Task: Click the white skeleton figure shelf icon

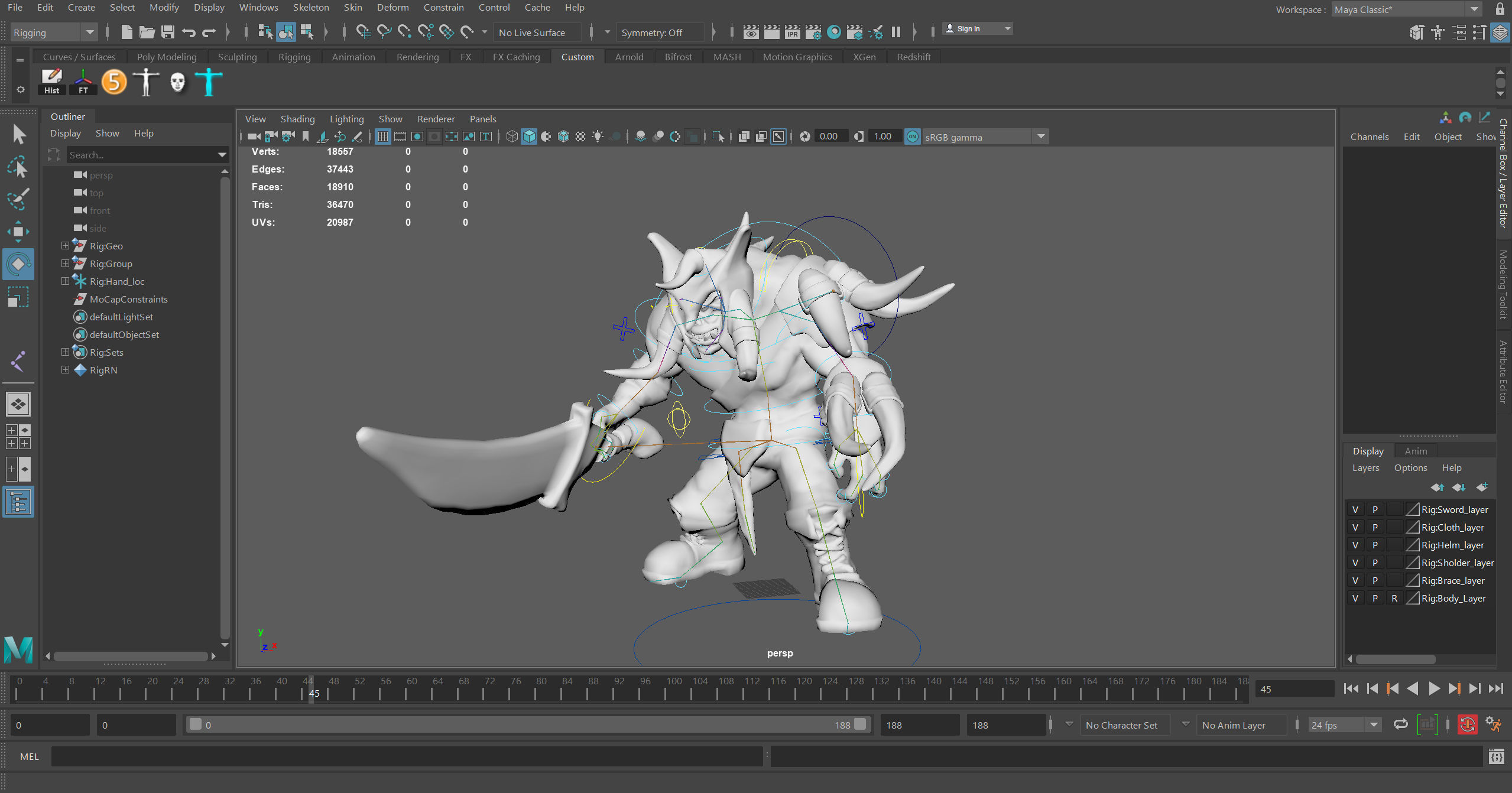Action: [146, 82]
